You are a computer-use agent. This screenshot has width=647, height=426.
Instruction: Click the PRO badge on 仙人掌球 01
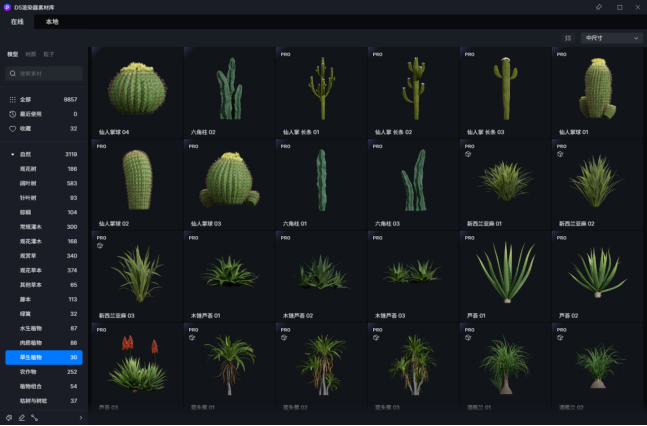tap(562, 54)
